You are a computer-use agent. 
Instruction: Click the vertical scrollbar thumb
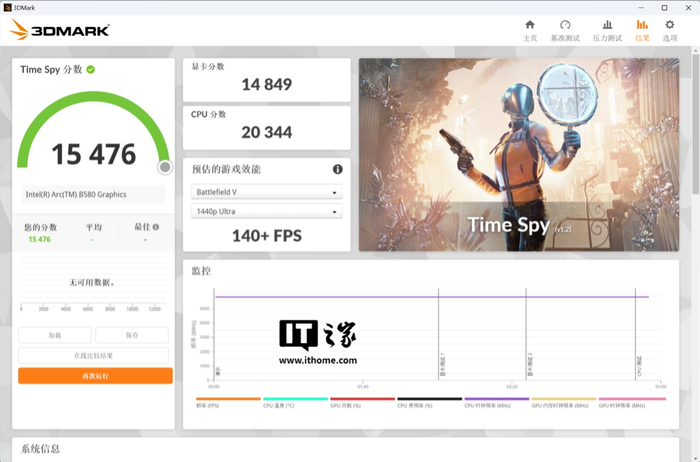[696, 124]
